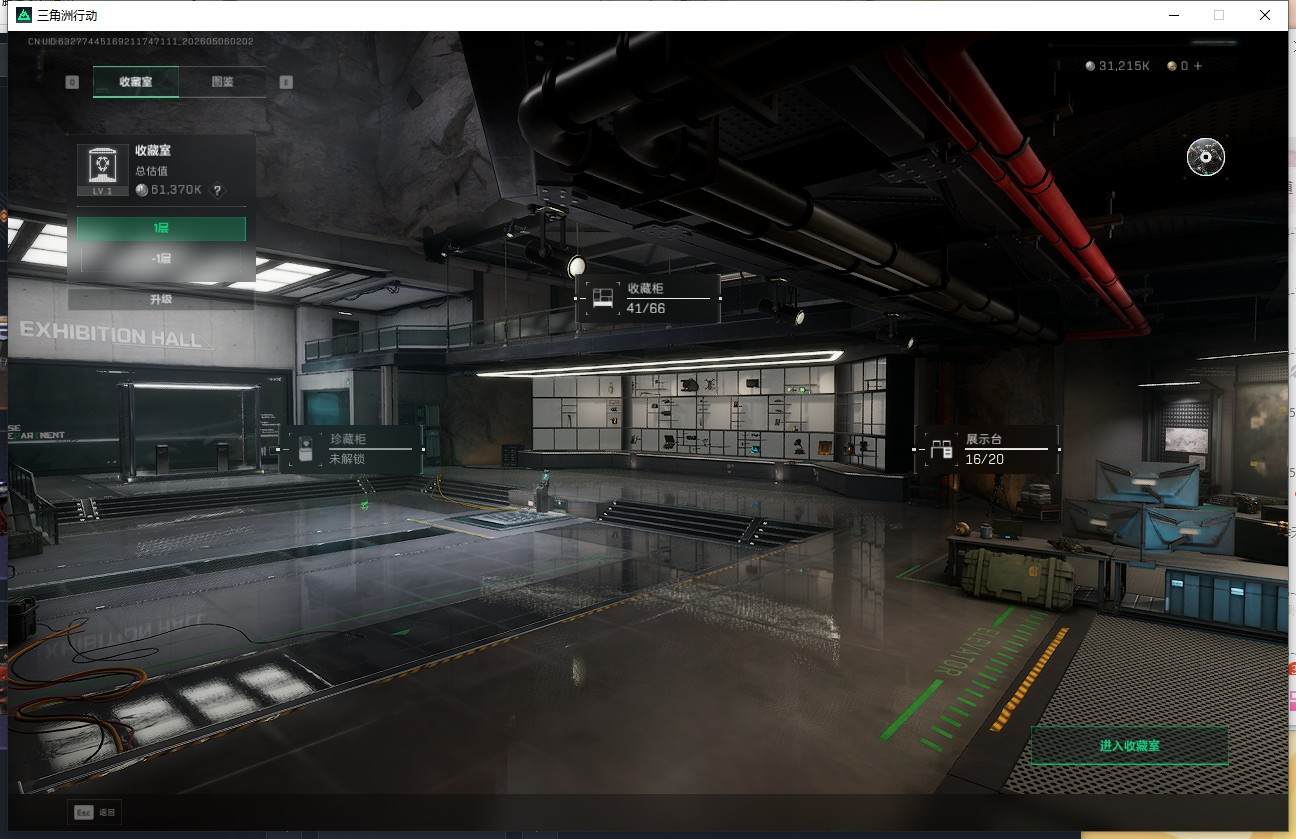Select the 收藏室 tab
The width and height of the screenshot is (1296, 839).
pyautogui.click(x=136, y=82)
